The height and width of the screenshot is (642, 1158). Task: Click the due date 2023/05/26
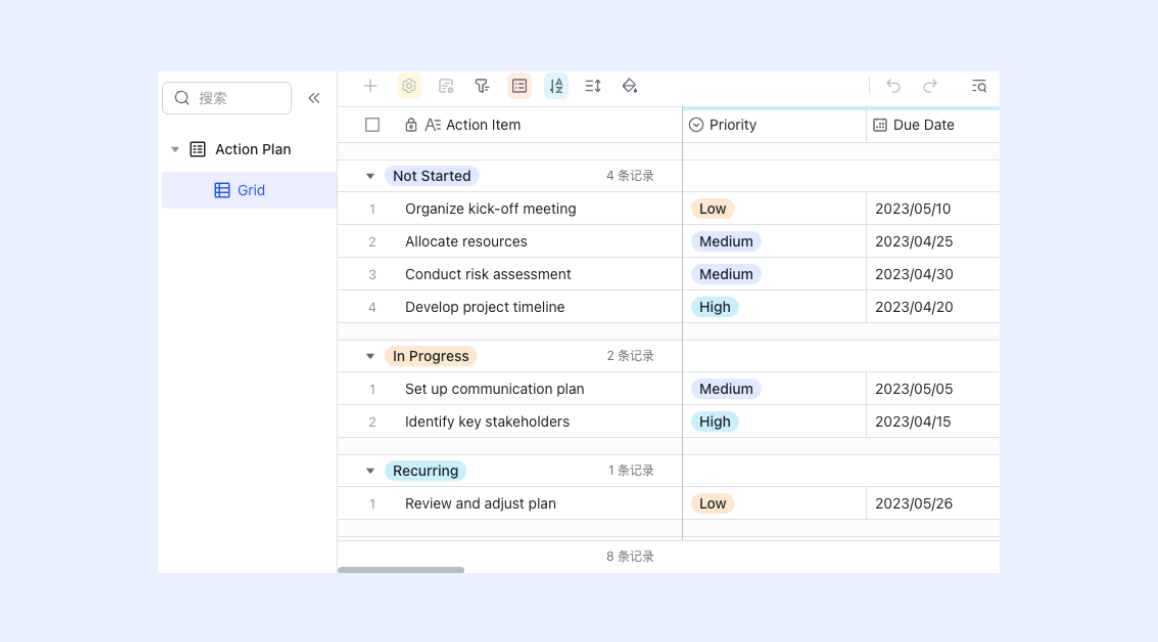(x=914, y=503)
